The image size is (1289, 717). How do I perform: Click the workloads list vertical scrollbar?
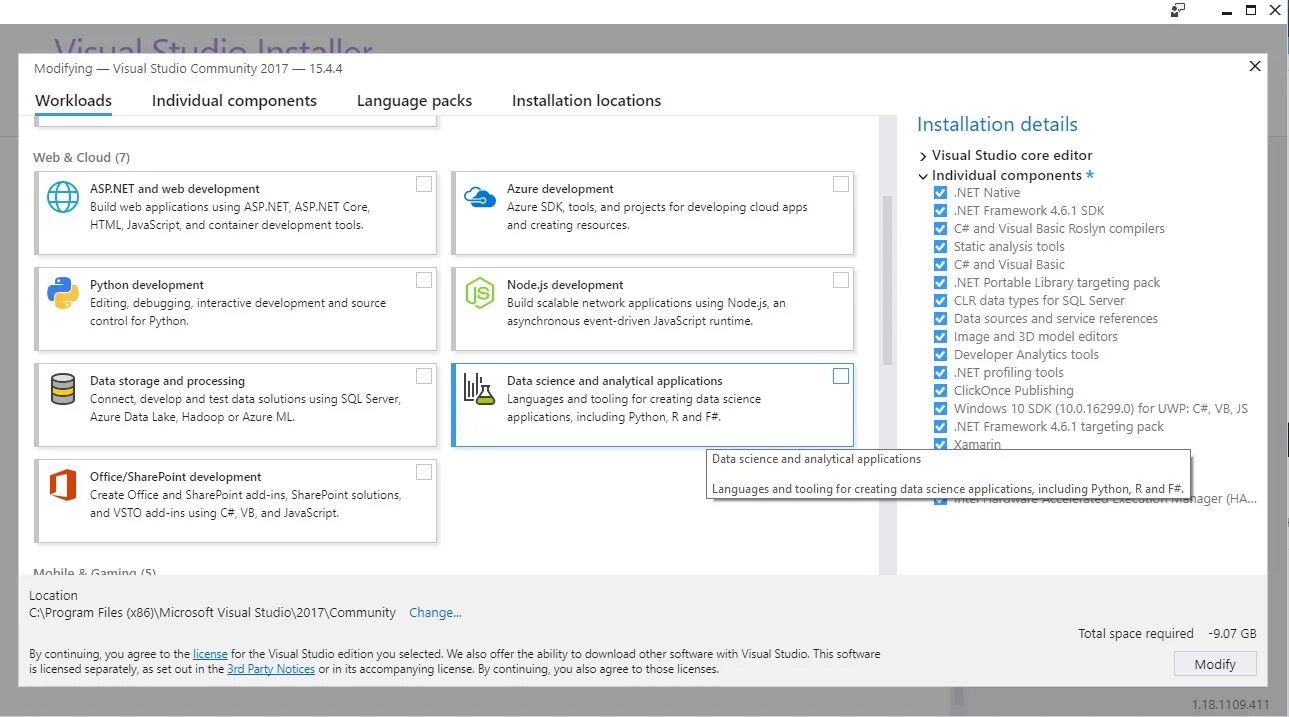[886, 280]
